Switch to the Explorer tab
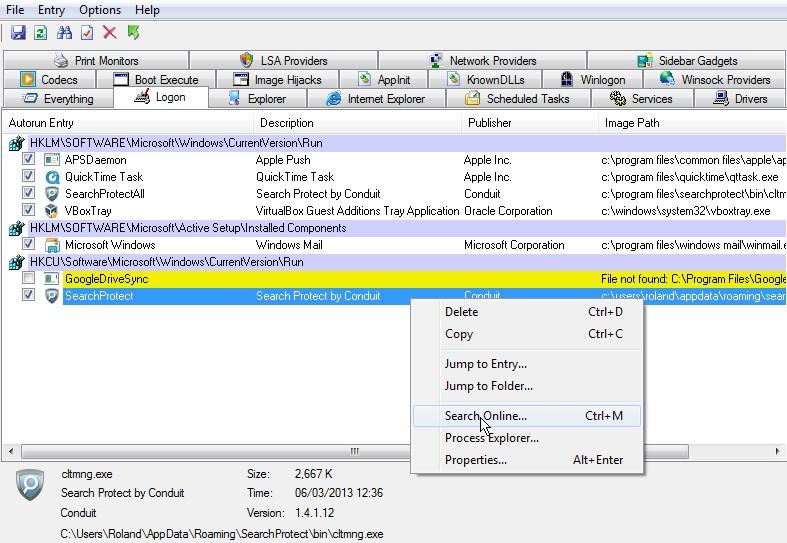The width and height of the screenshot is (787, 543). (x=257, y=99)
